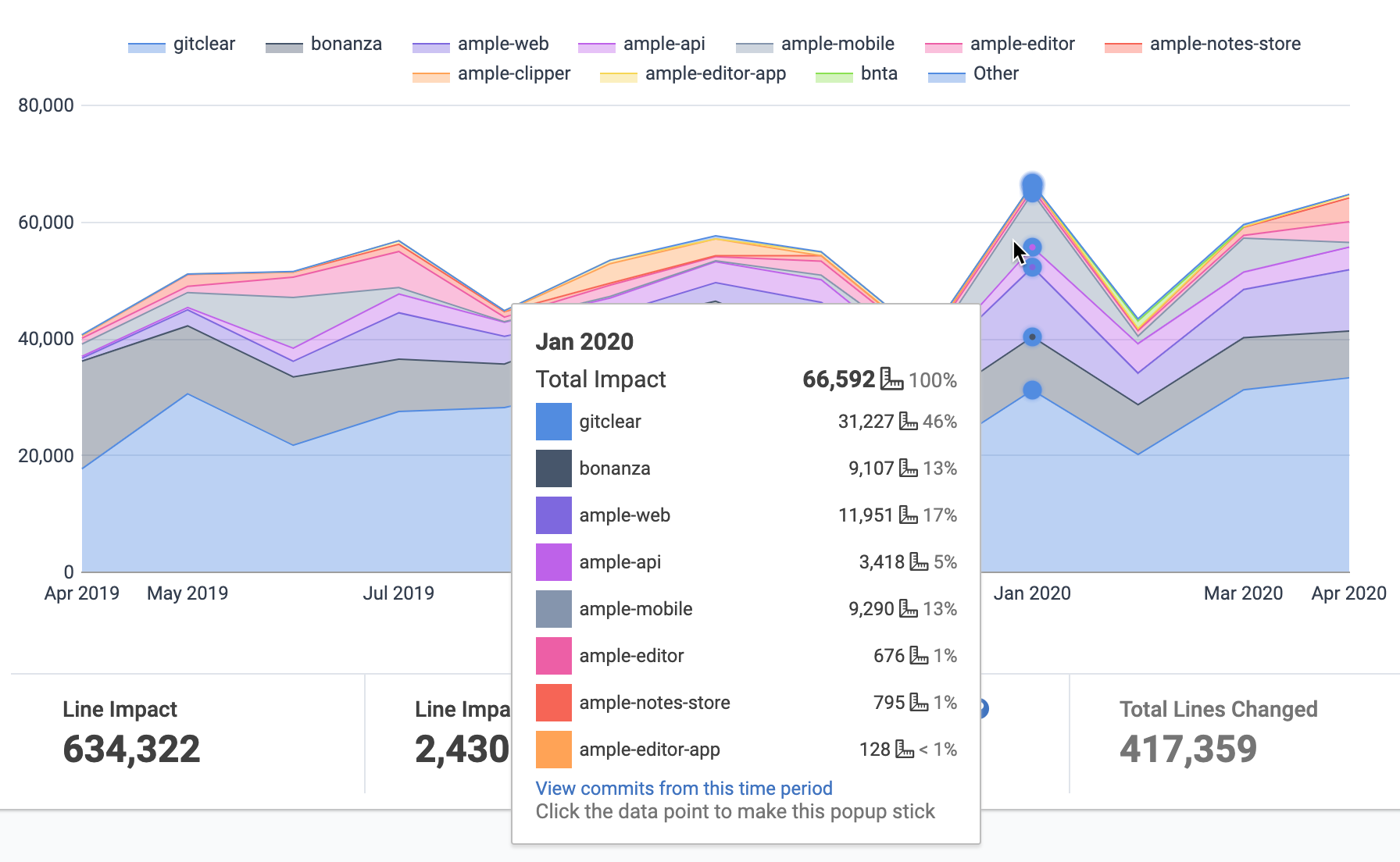Click the 'Click the data point' hint text
1400x862 pixels.
[x=735, y=812]
